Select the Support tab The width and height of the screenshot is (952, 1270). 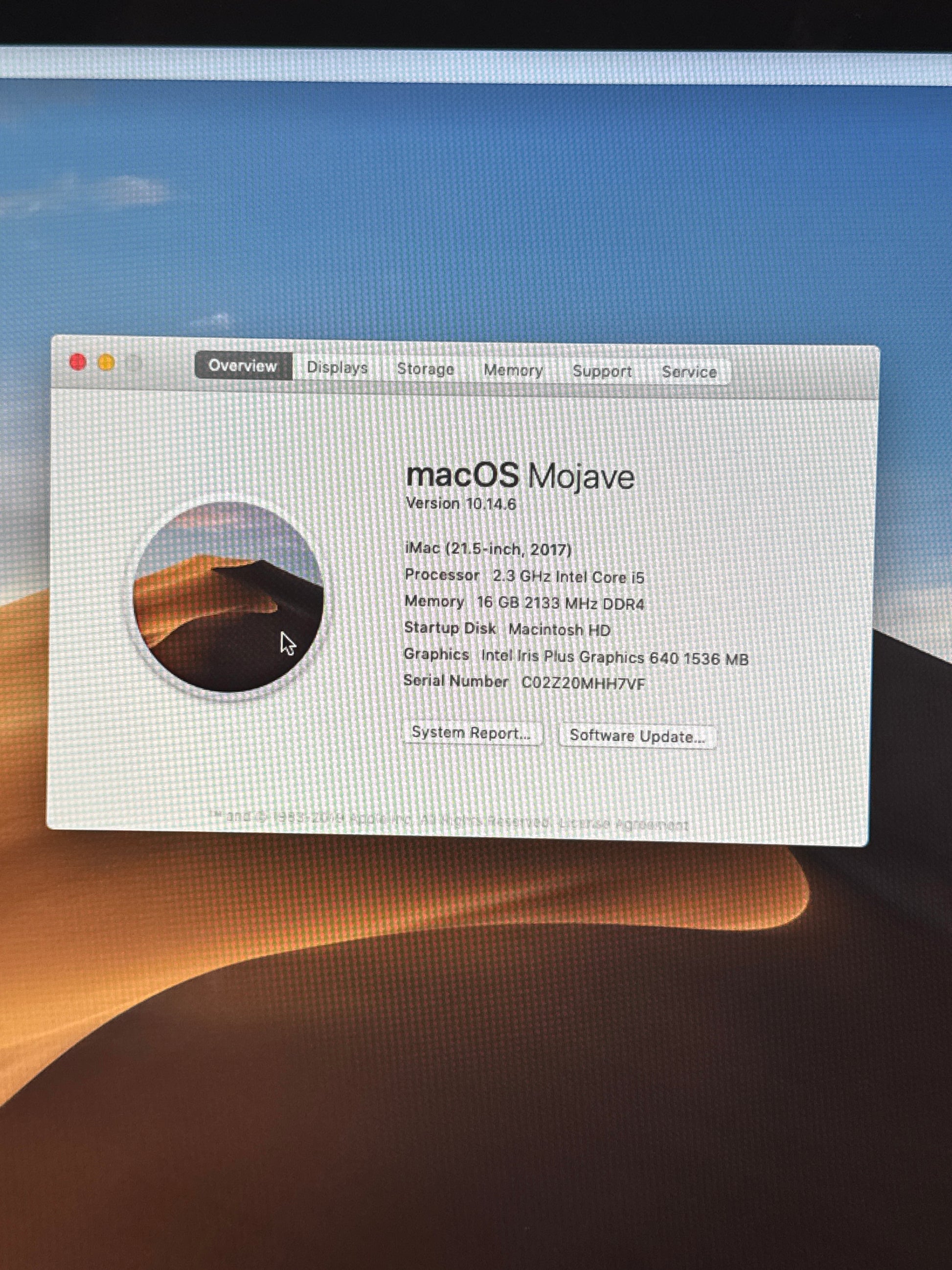[602, 371]
